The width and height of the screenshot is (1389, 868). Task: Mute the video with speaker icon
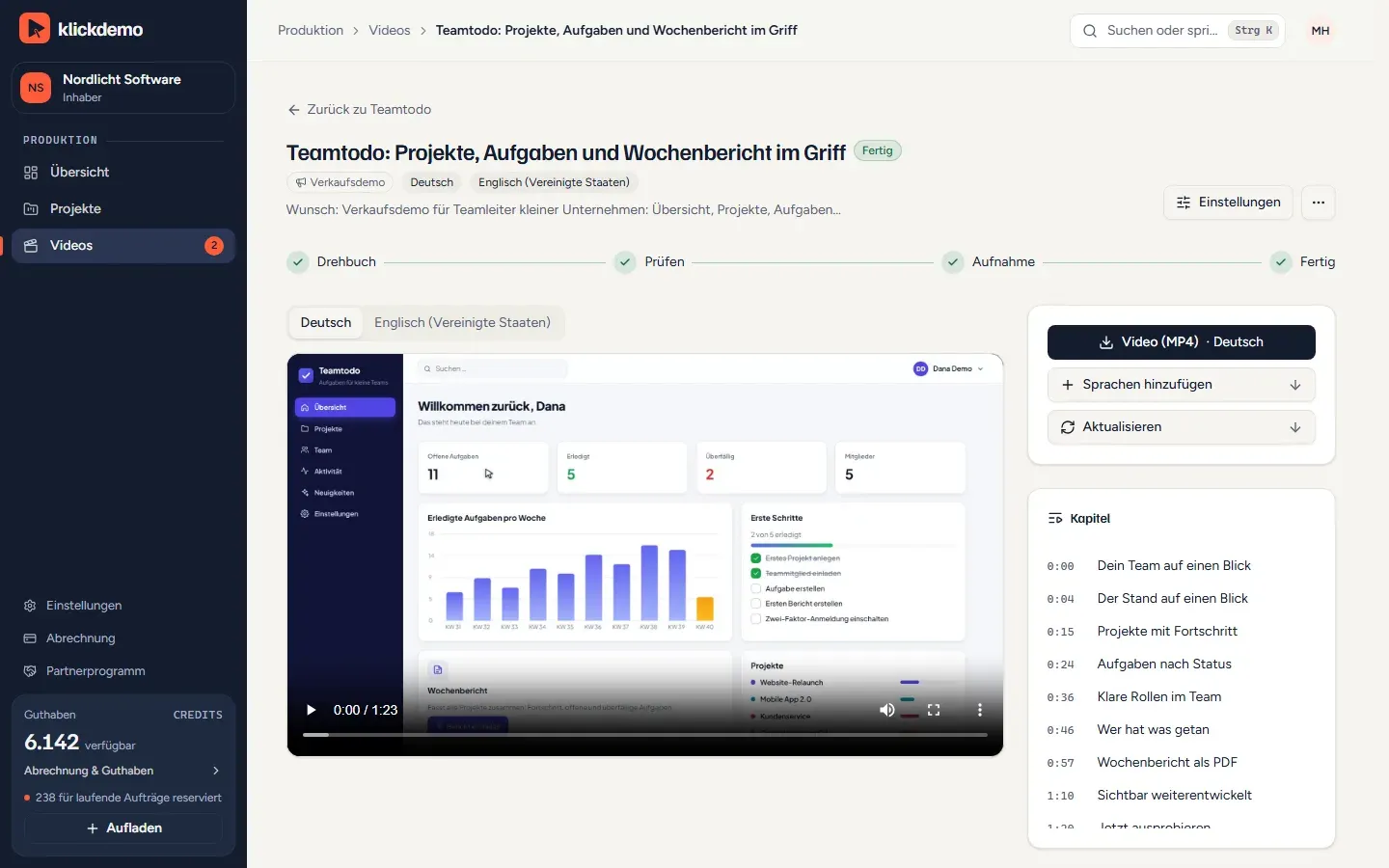[887, 710]
